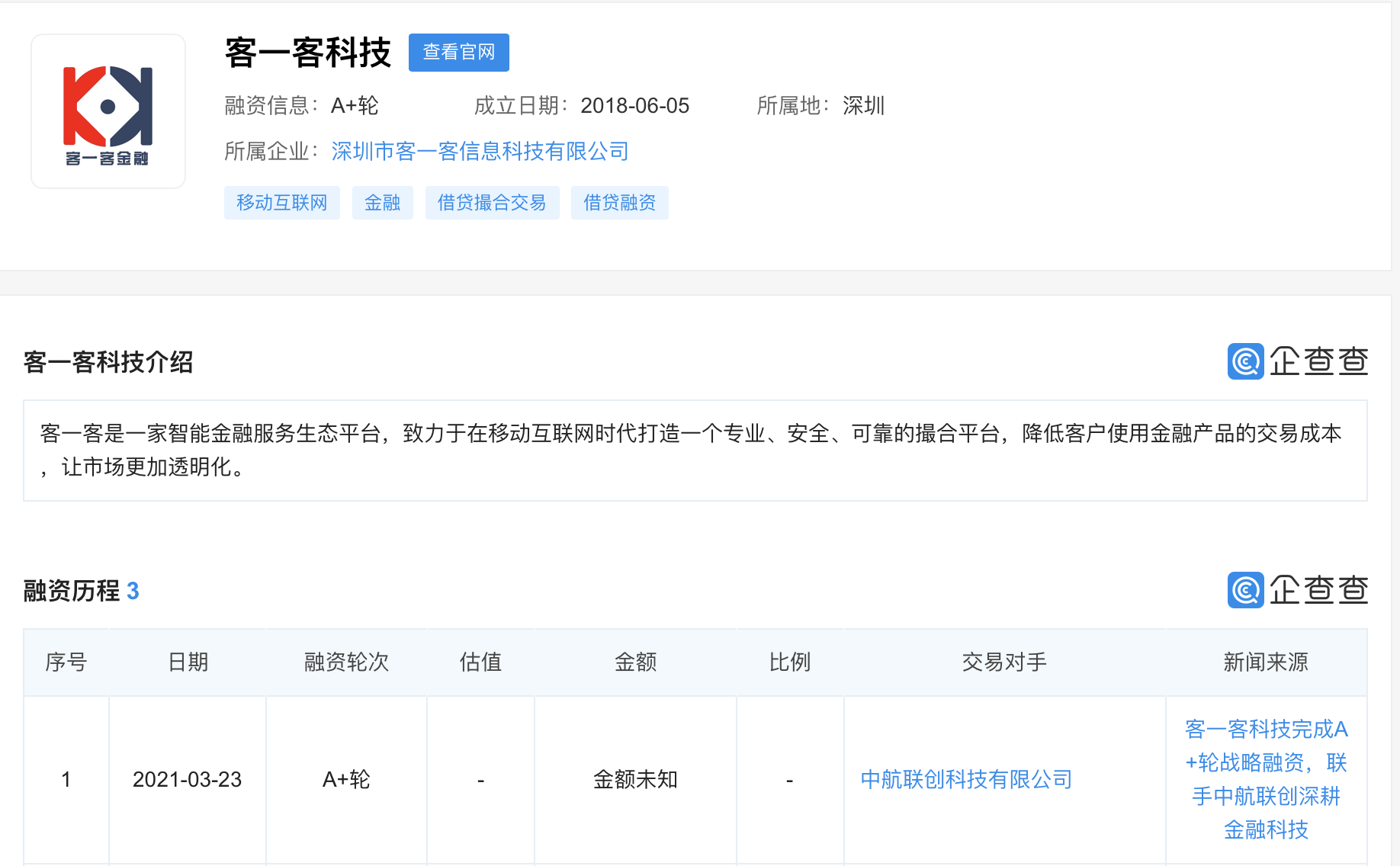Open 中航联创科技有限公司 investor link

[x=966, y=779]
